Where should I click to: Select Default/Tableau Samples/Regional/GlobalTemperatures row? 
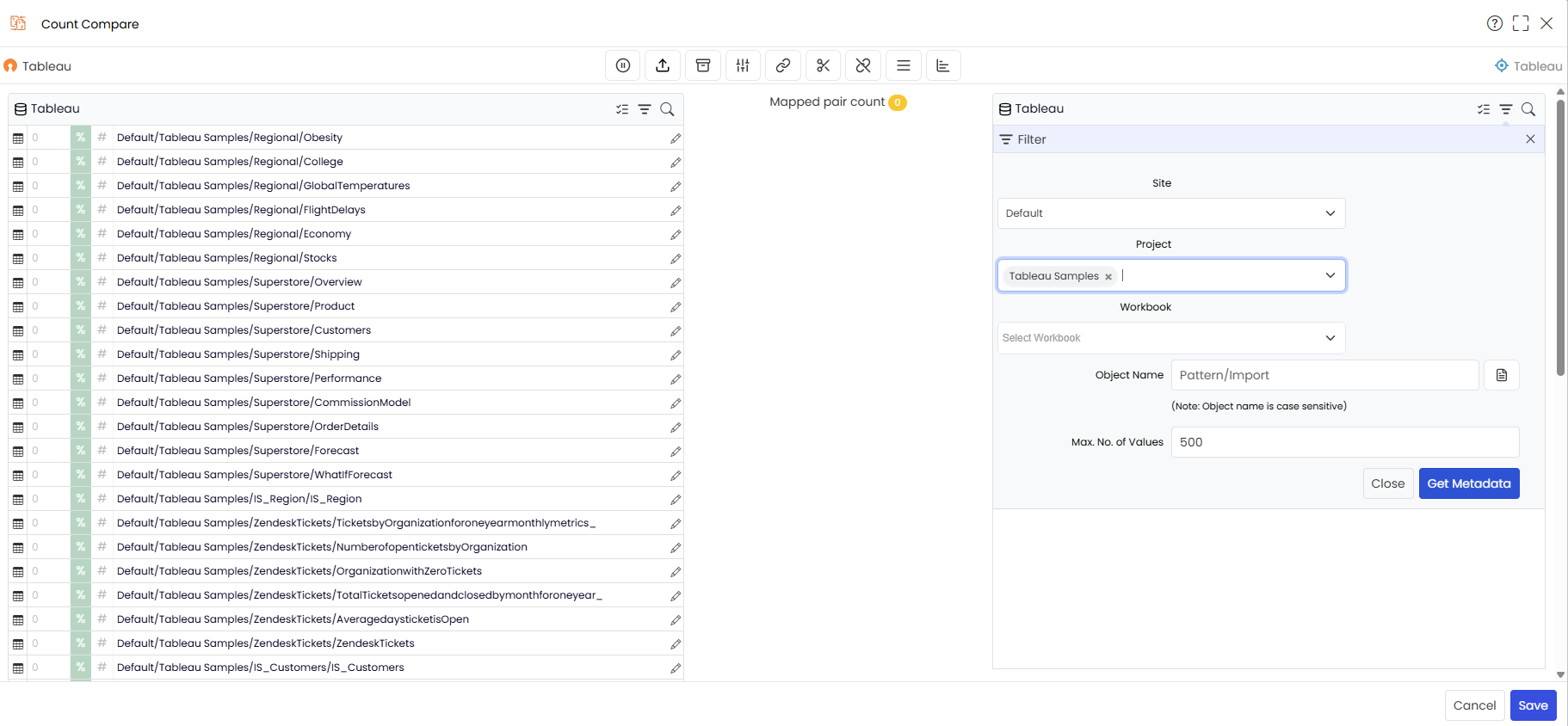[346, 186]
